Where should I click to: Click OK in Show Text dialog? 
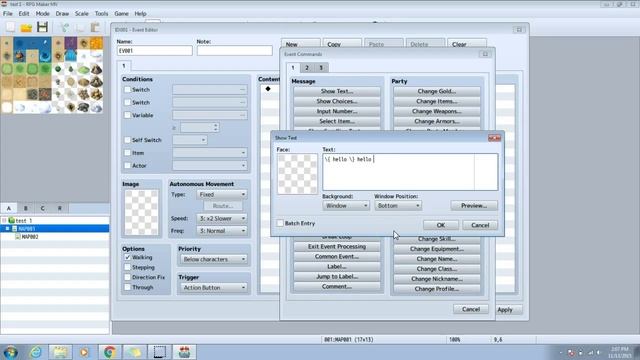(441, 225)
